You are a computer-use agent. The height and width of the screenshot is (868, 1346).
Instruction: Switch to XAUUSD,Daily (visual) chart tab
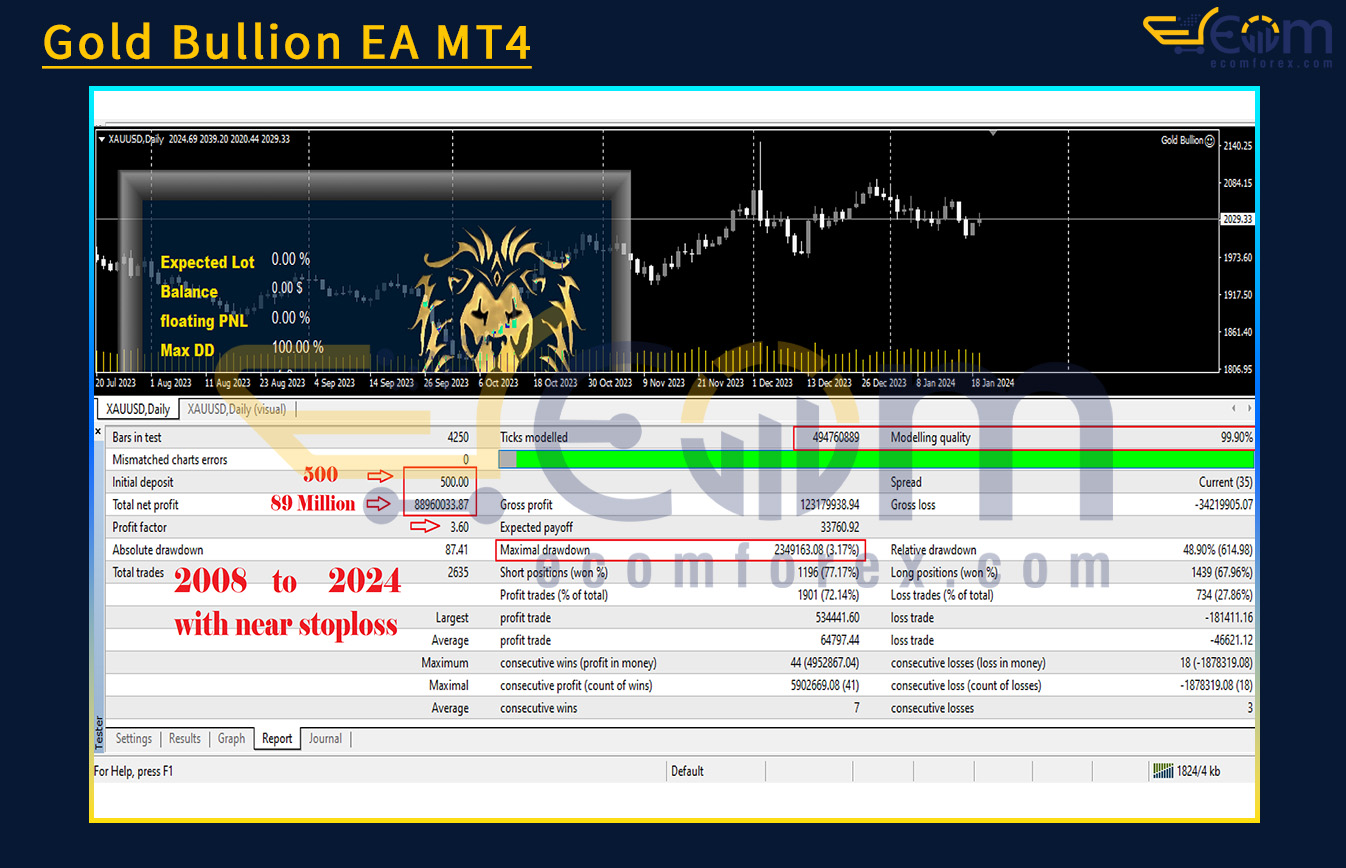[x=238, y=409]
